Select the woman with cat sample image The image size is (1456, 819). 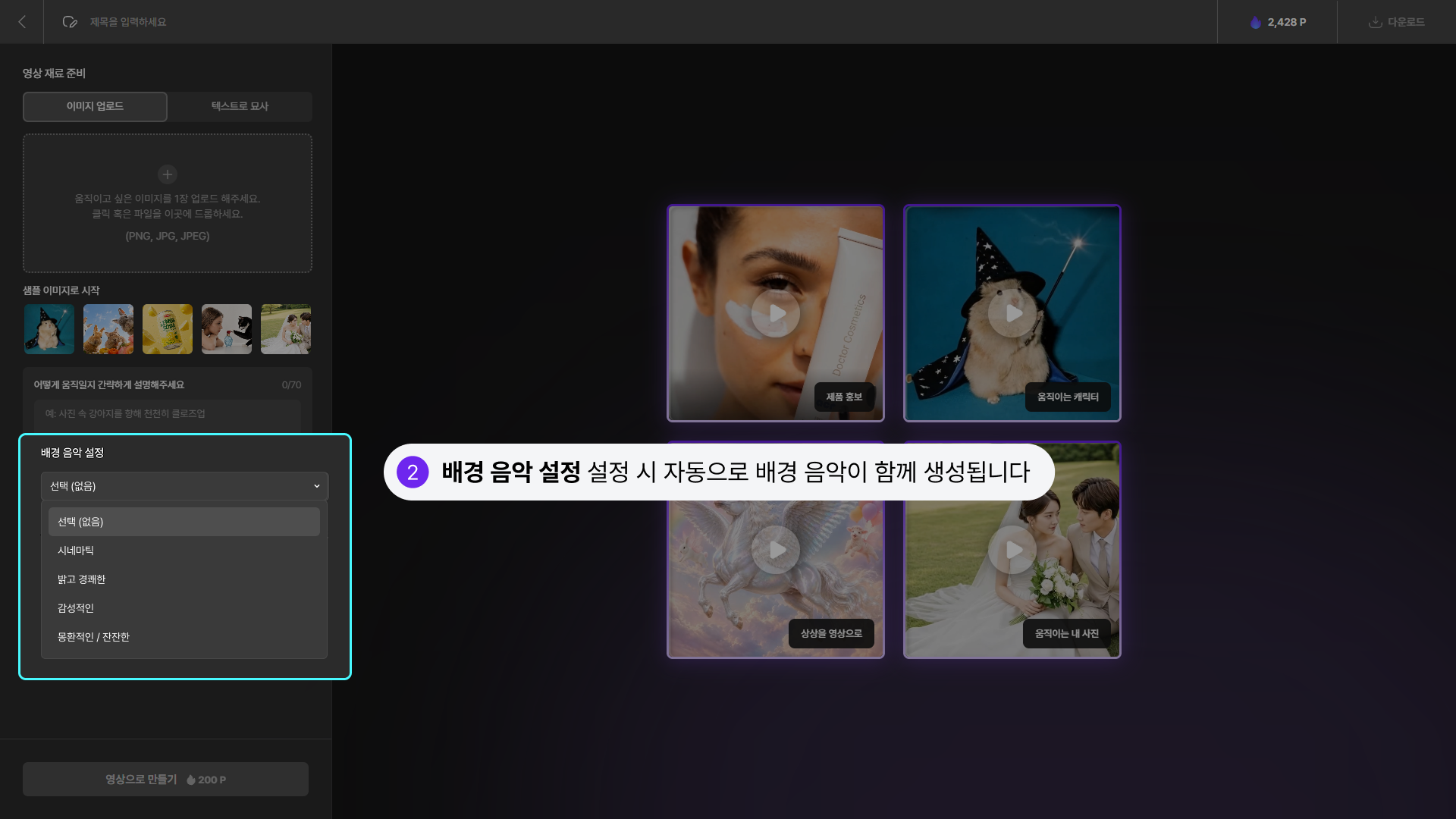click(x=227, y=329)
